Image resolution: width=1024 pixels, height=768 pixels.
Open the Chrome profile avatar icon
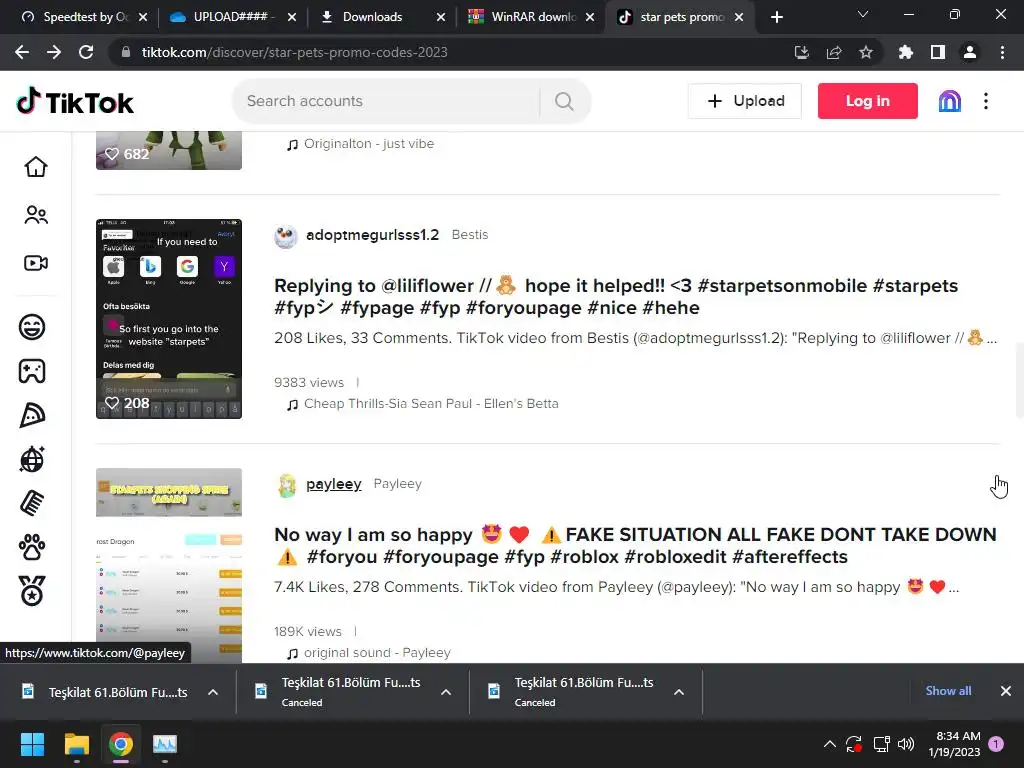click(970, 52)
